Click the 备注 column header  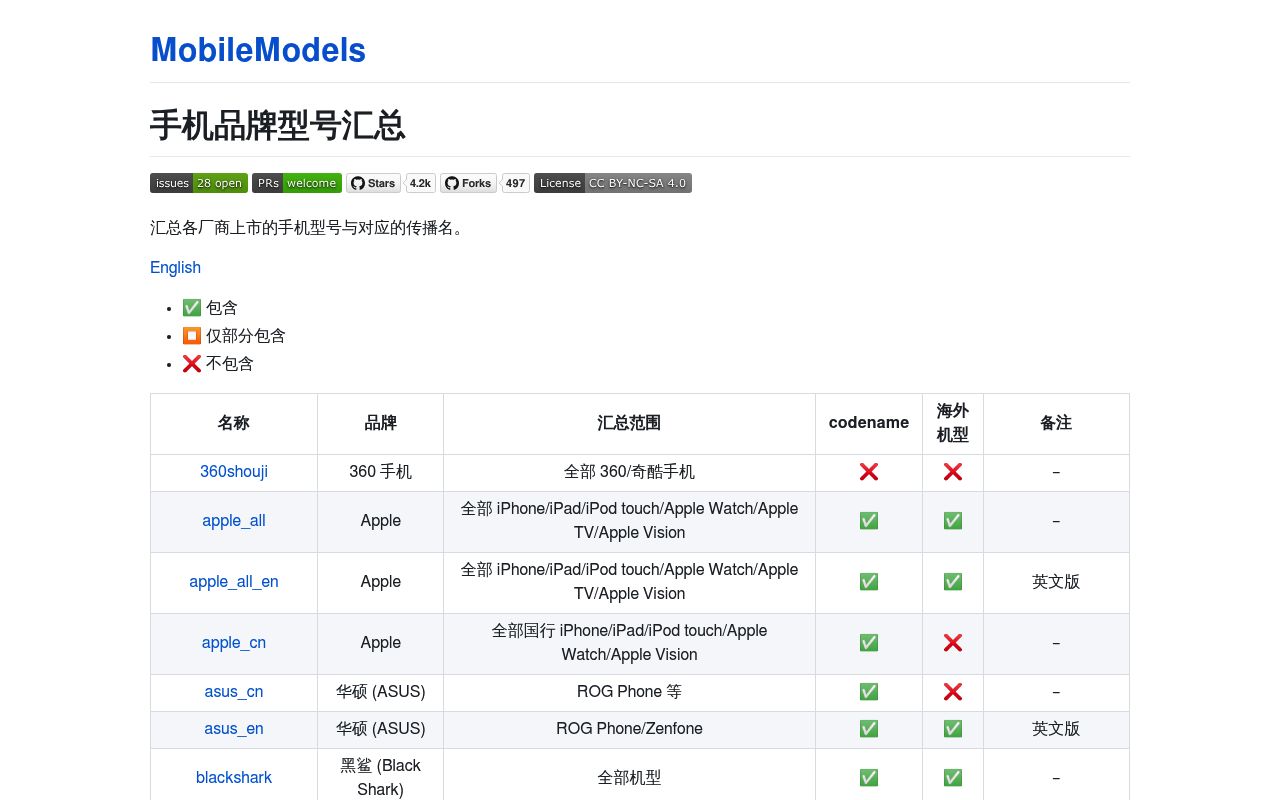click(1056, 423)
